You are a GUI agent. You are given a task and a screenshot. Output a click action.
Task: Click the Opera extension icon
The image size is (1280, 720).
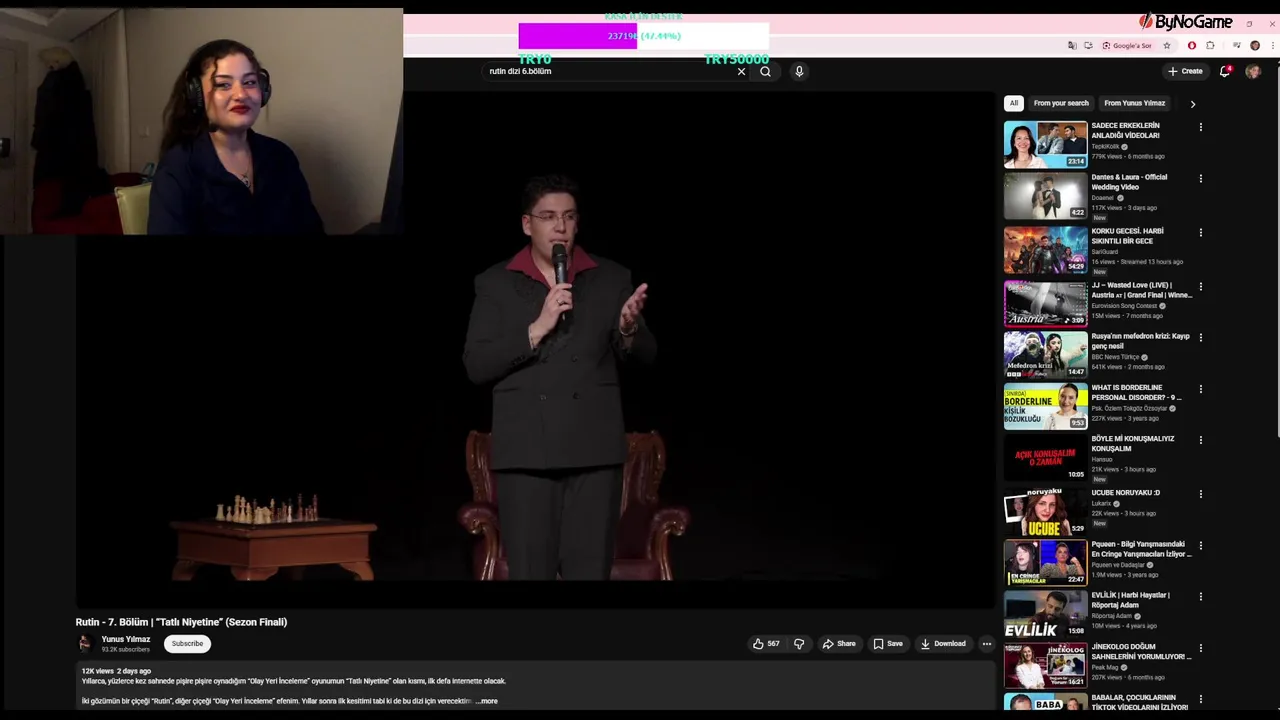[1191, 45]
